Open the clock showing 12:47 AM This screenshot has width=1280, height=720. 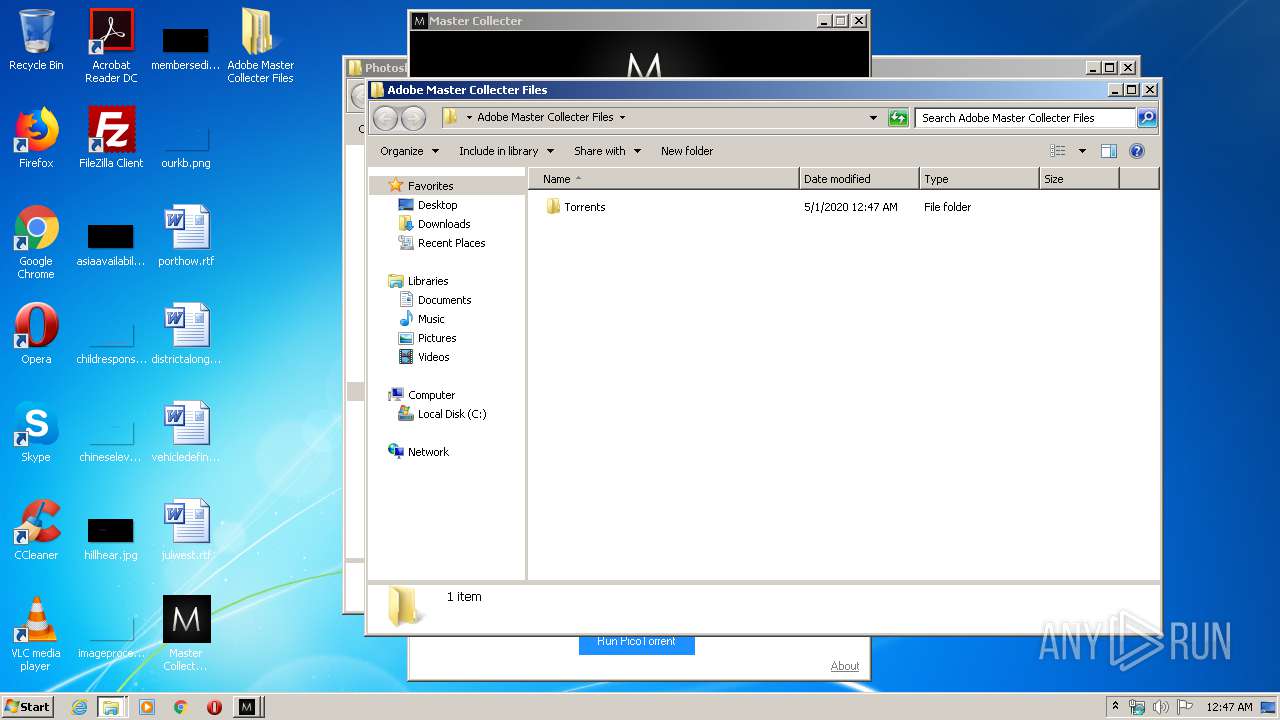tap(1229, 707)
